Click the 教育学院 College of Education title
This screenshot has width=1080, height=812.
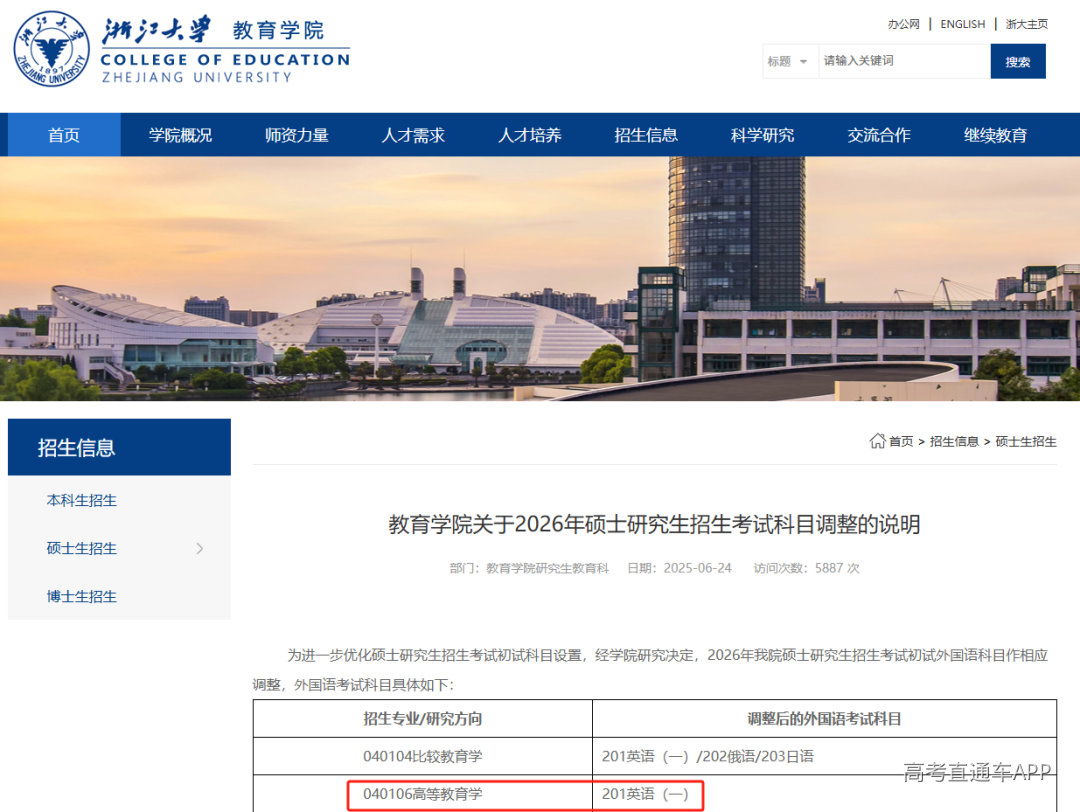point(225,50)
